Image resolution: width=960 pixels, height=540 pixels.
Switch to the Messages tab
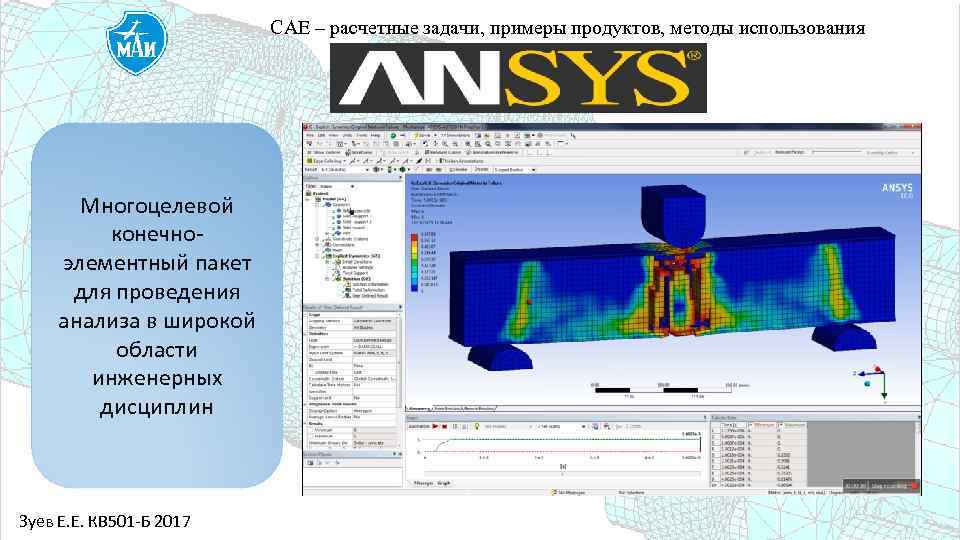coord(422,483)
